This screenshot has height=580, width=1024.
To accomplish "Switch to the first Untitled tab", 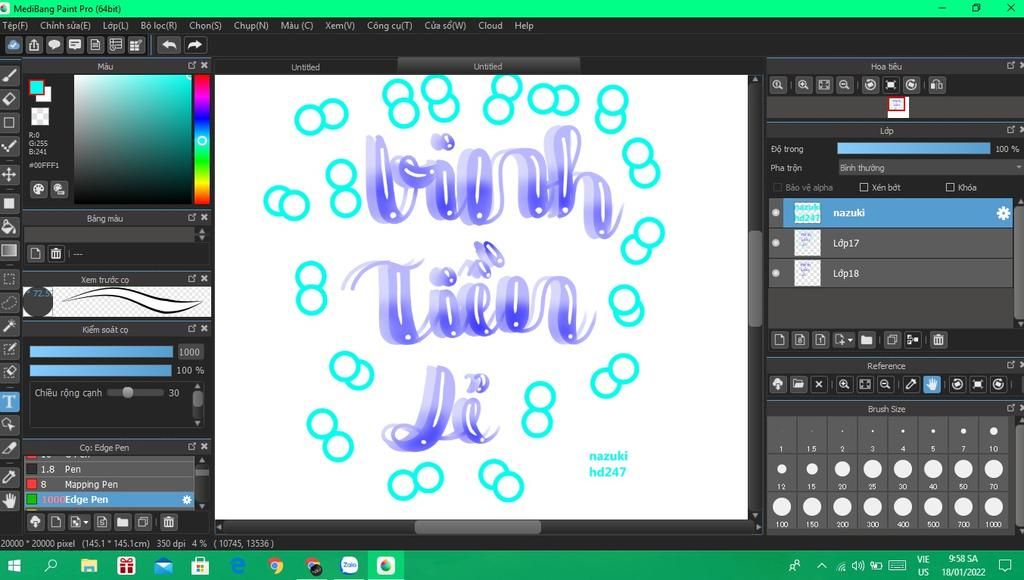I will pyautogui.click(x=306, y=67).
